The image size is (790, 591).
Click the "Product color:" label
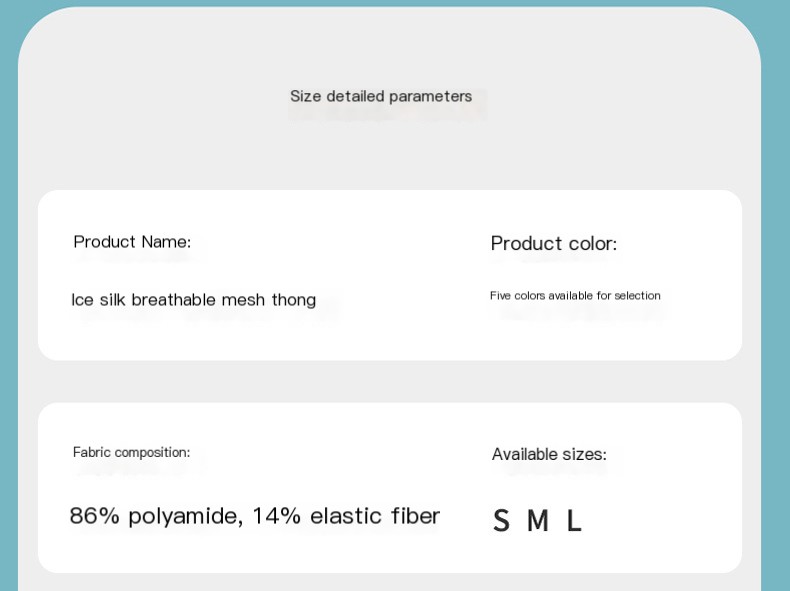tap(554, 244)
